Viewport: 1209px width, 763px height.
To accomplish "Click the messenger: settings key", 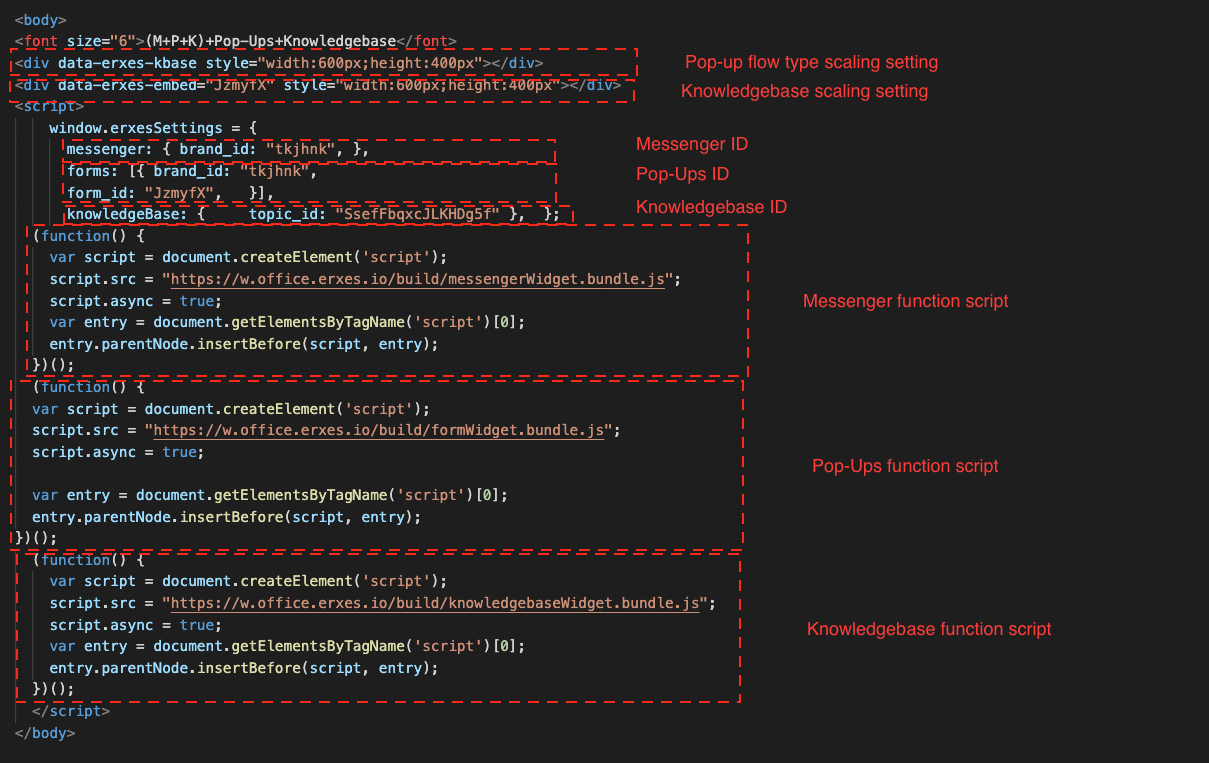I will [x=109, y=150].
